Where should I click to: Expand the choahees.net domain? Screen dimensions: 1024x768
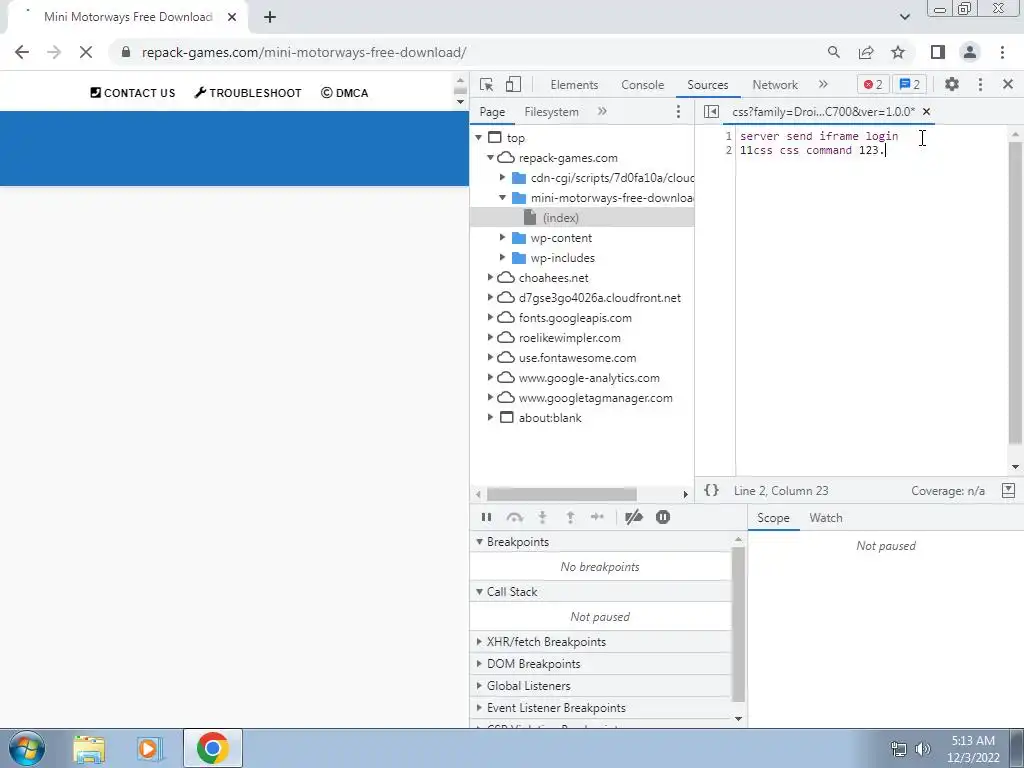click(490, 278)
